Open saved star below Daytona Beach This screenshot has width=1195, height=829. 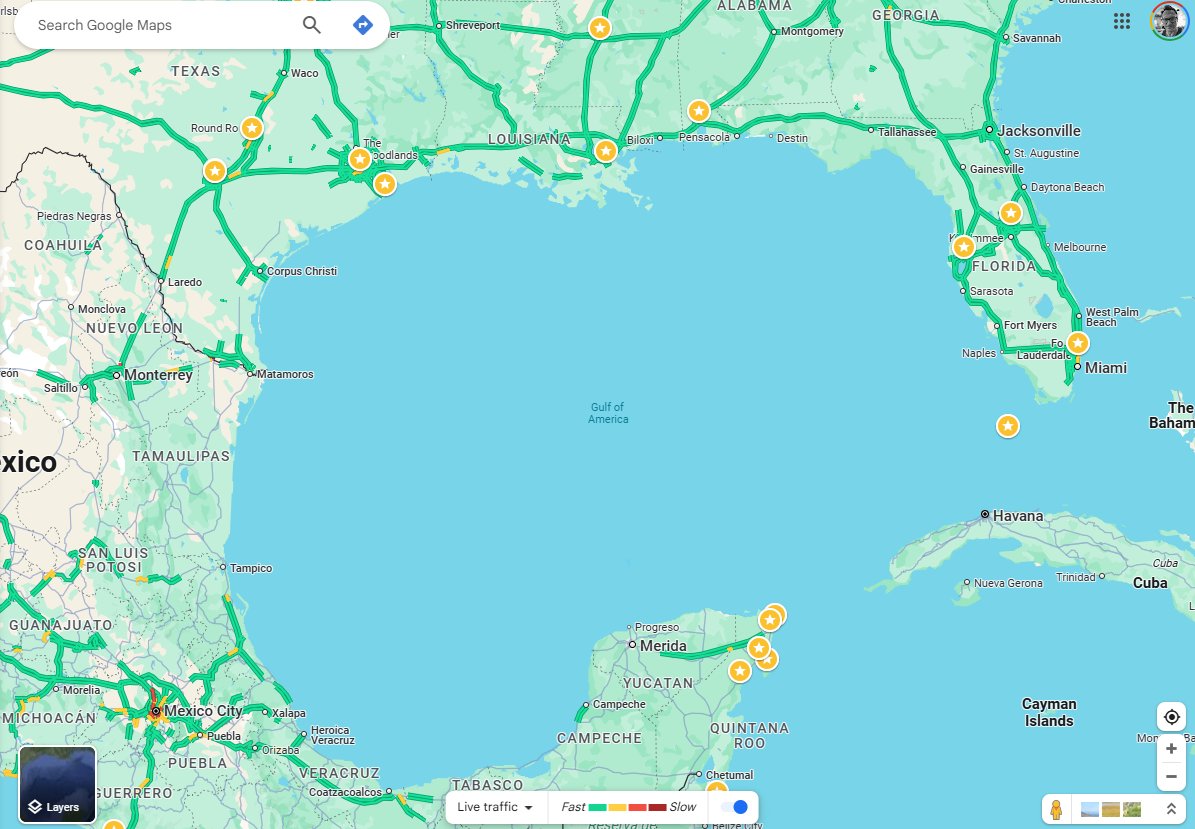click(x=1011, y=213)
